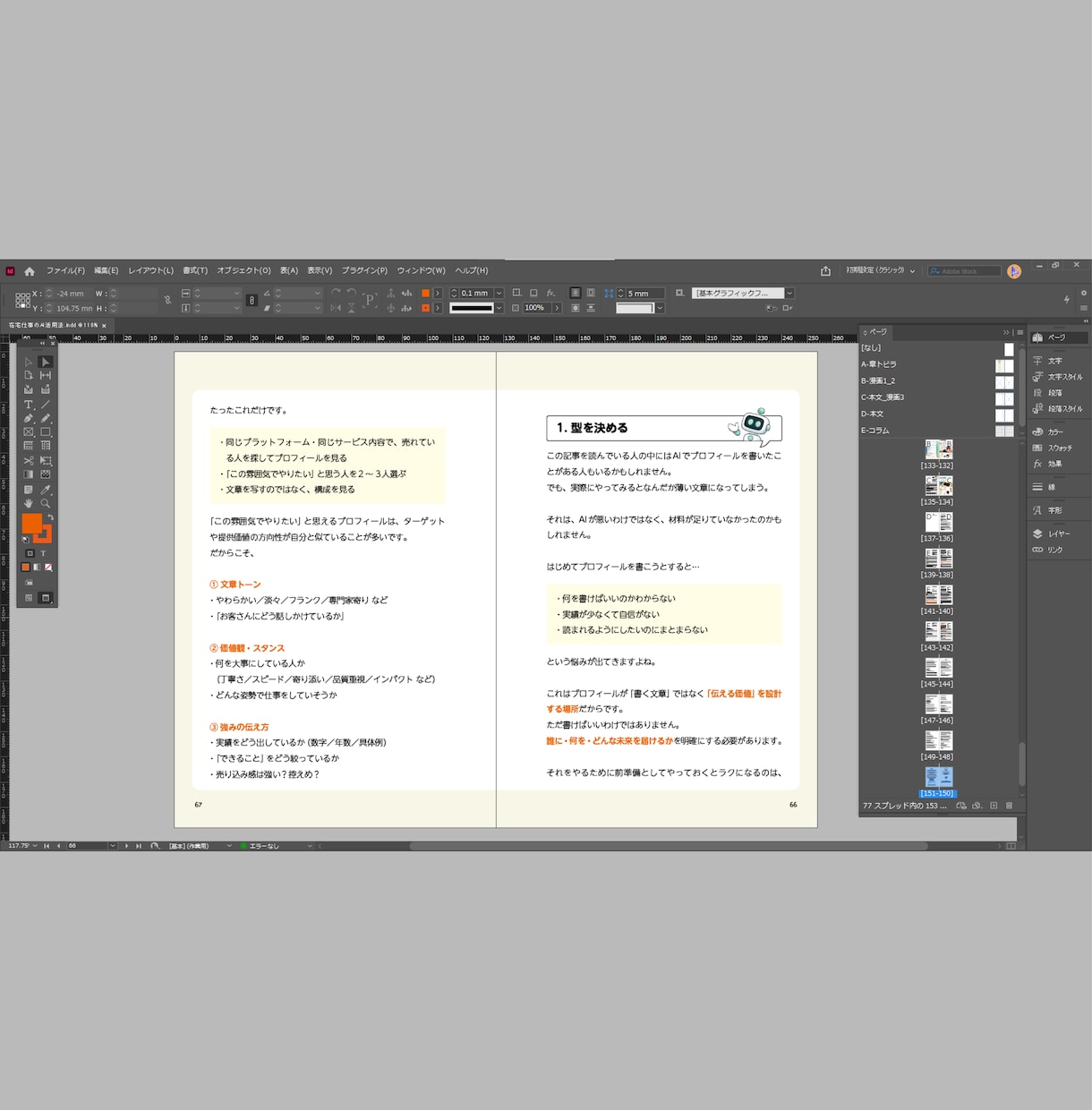1092x1110 pixels.
Task: Open the 文字スタイル panel
Action: pyautogui.click(x=1058, y=377)
